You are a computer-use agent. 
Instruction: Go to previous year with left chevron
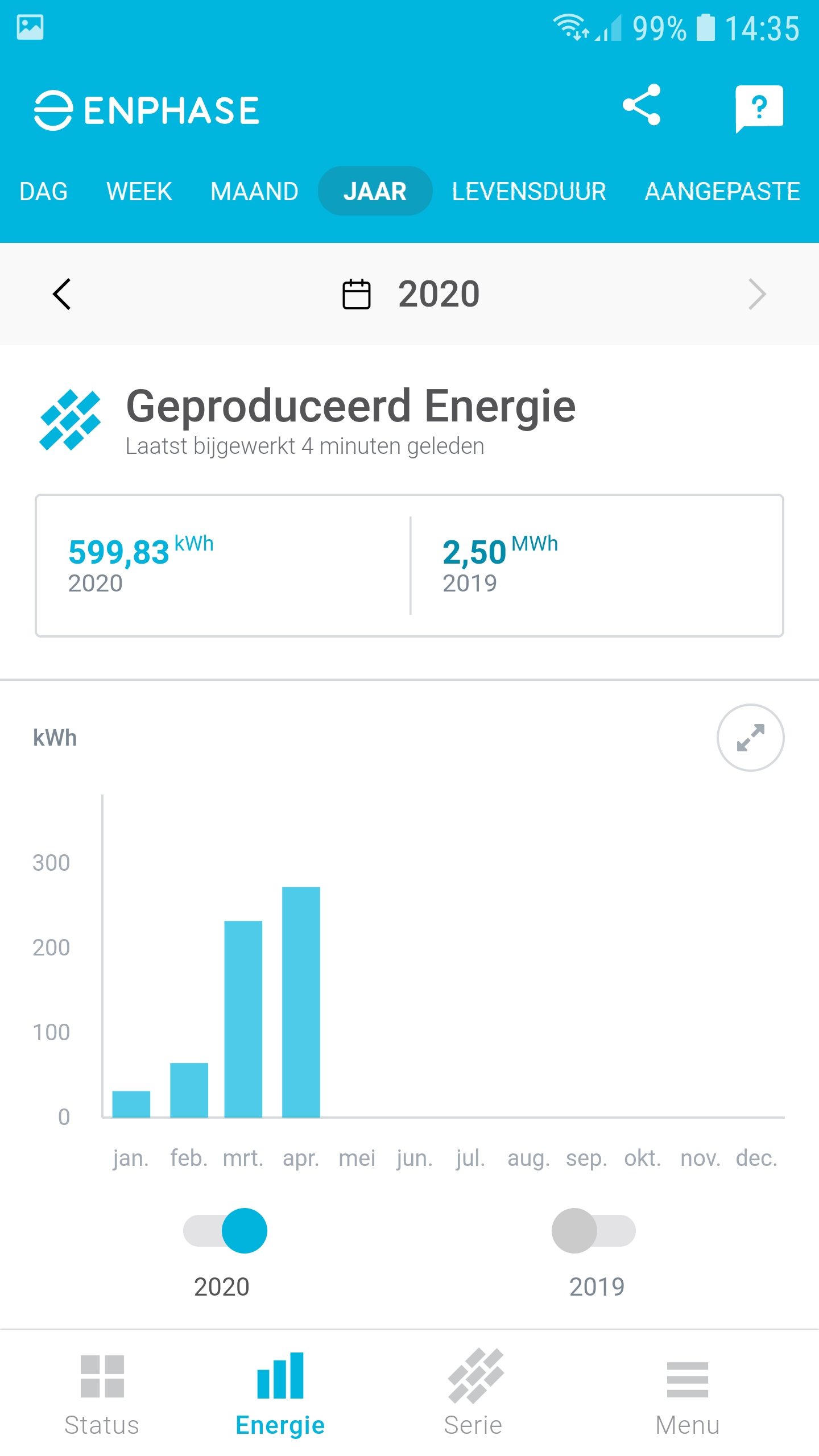(x=62, y=294)
